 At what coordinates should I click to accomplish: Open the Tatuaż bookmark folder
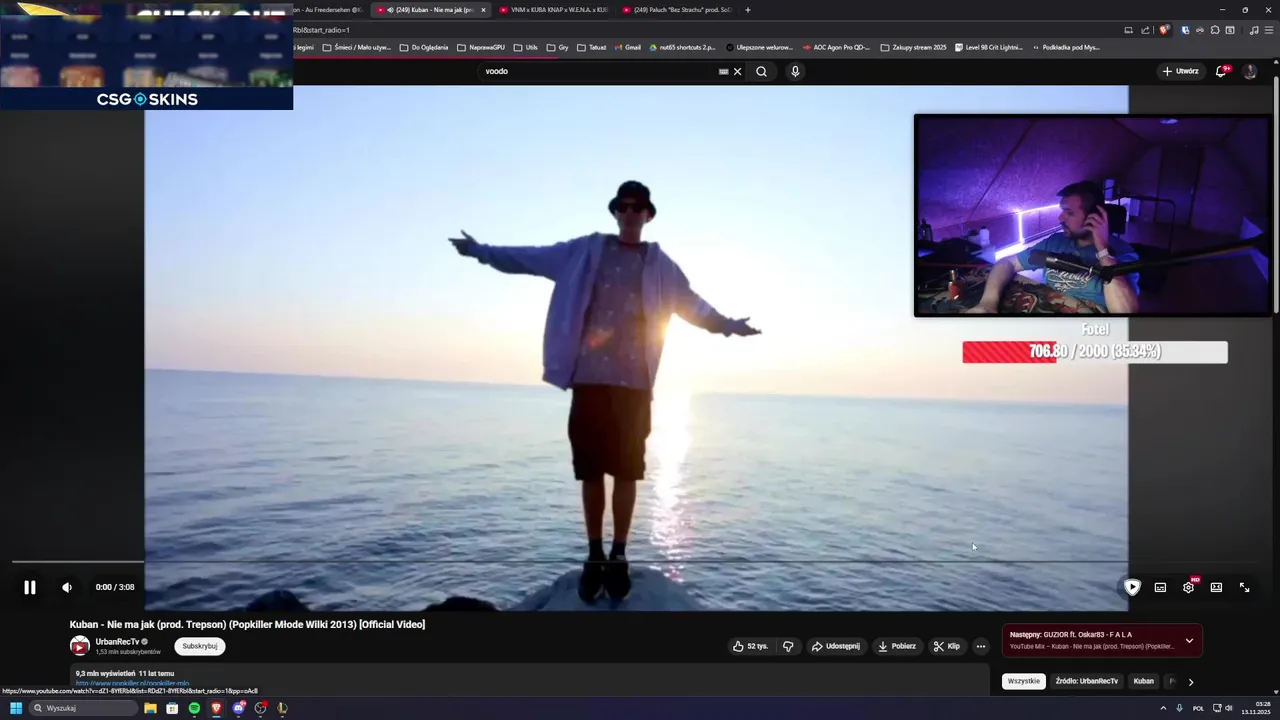[591, 47]
